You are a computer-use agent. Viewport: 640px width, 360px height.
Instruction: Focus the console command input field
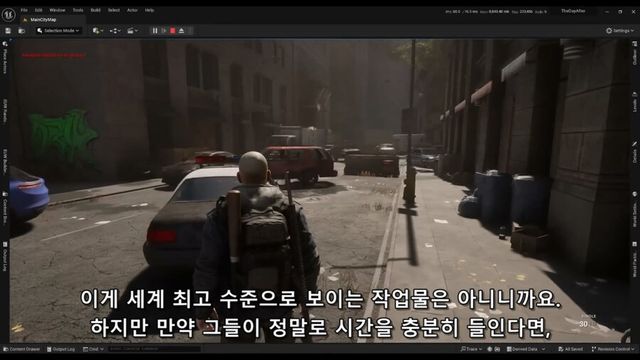[154, 349]
